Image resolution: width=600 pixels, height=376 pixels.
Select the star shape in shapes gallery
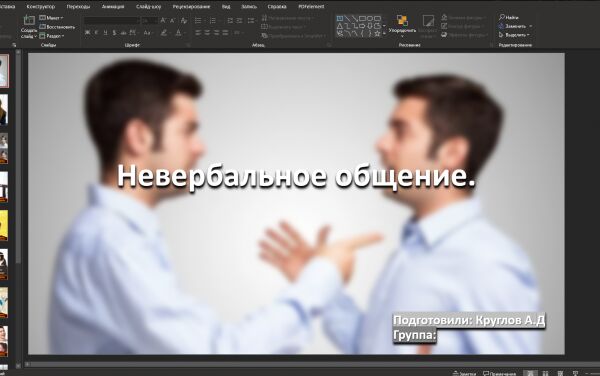coord(378,34)
